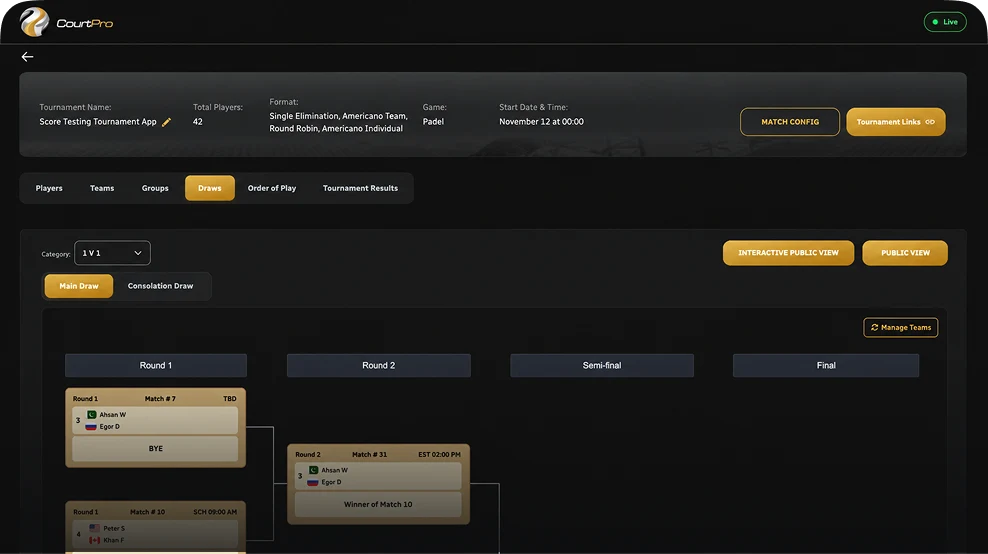The width and height of the screenshot is (988, 554).
Task: Click the Live status indicator
Action: (945, 22)
